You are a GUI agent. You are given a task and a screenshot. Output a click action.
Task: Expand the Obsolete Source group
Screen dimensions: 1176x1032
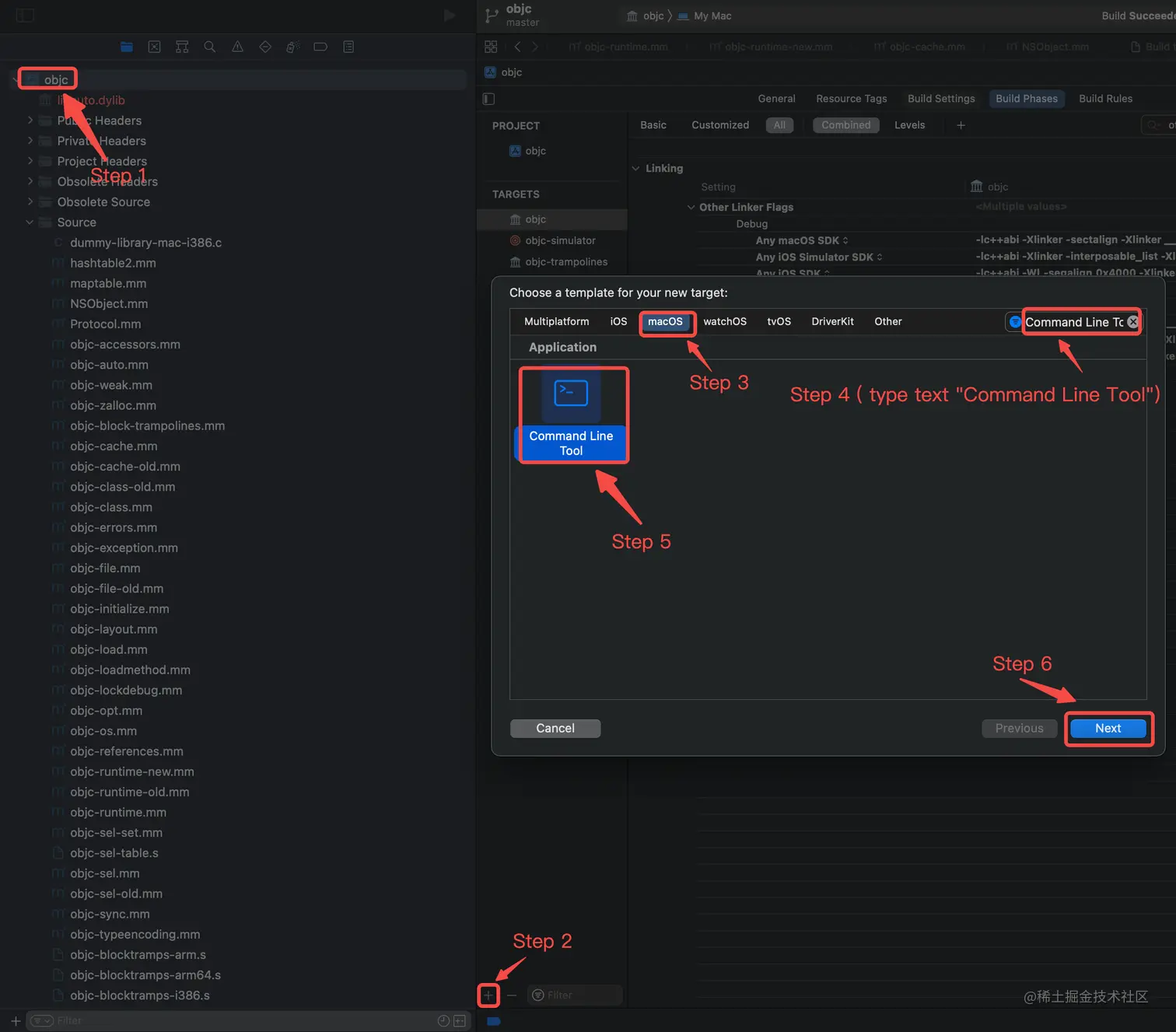pos(30,201)
